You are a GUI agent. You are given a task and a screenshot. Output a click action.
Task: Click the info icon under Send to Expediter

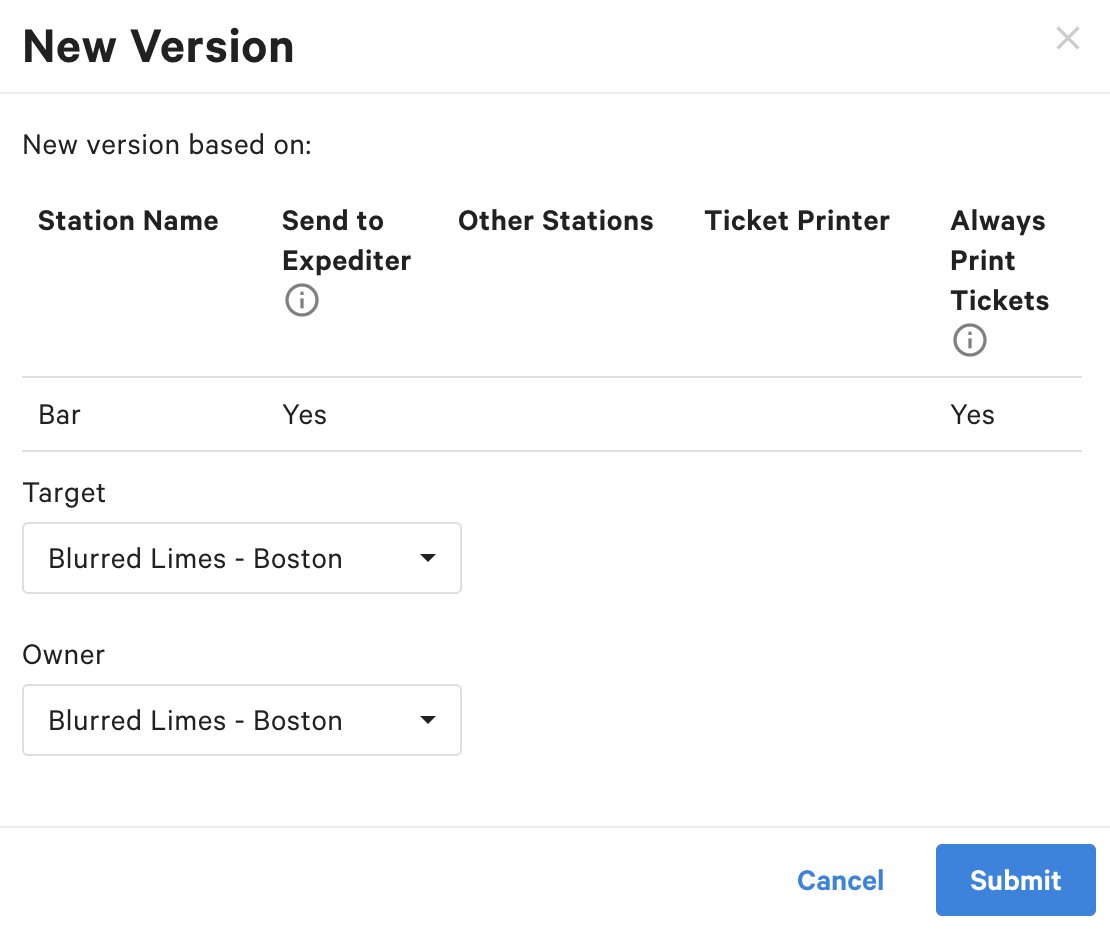(x=302, y=300)
